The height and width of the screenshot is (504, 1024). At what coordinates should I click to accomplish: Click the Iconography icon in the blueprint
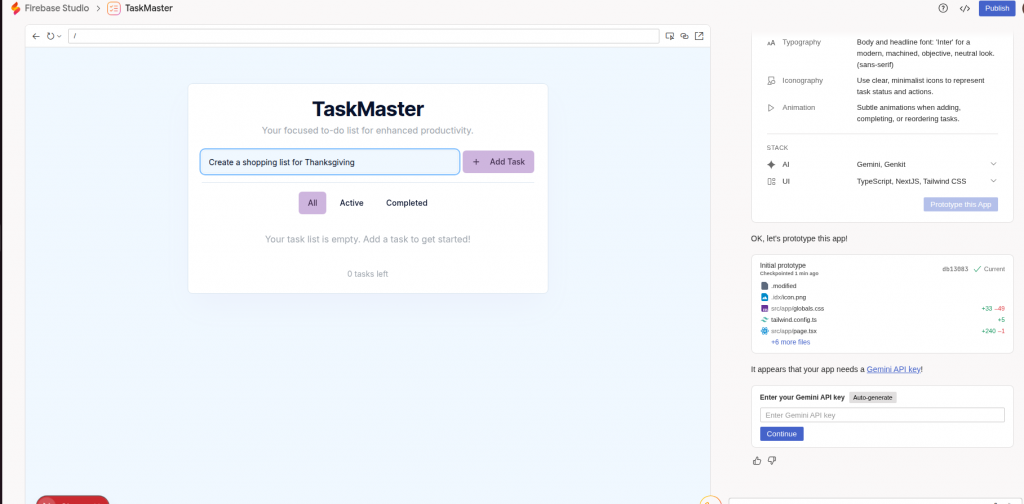[771, 81]
